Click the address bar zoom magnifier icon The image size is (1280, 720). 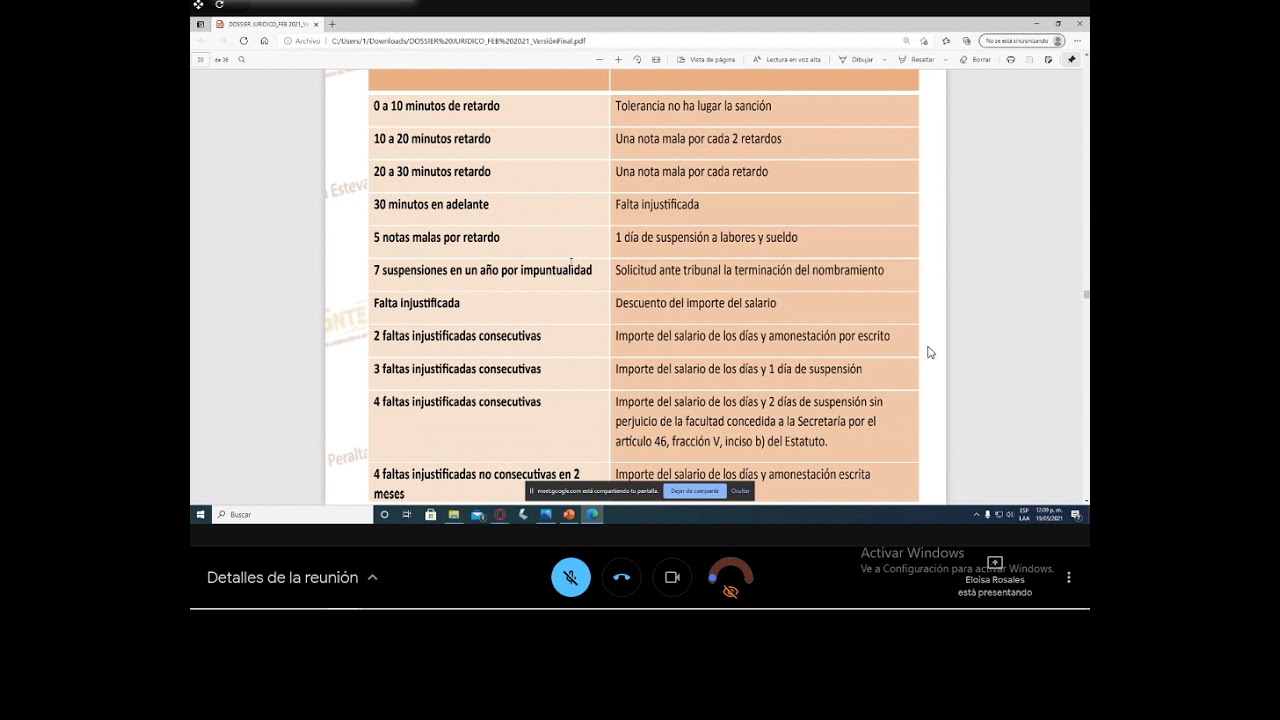pos(906,41)
